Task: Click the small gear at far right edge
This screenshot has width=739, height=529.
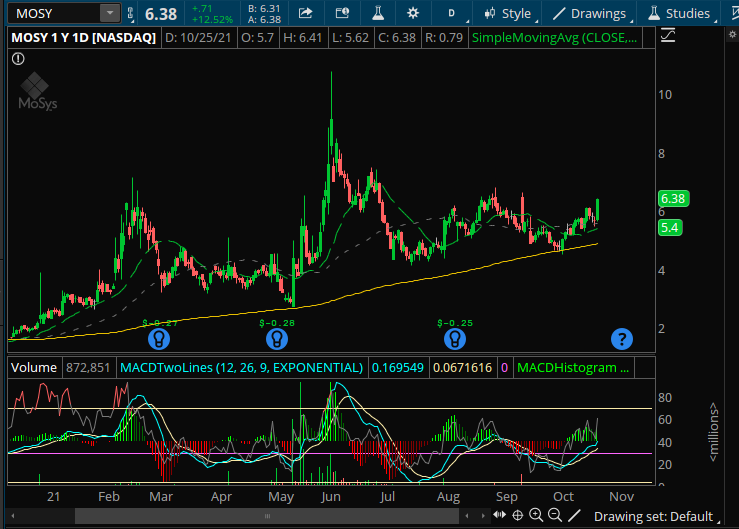Action: (x=732, y=34)
